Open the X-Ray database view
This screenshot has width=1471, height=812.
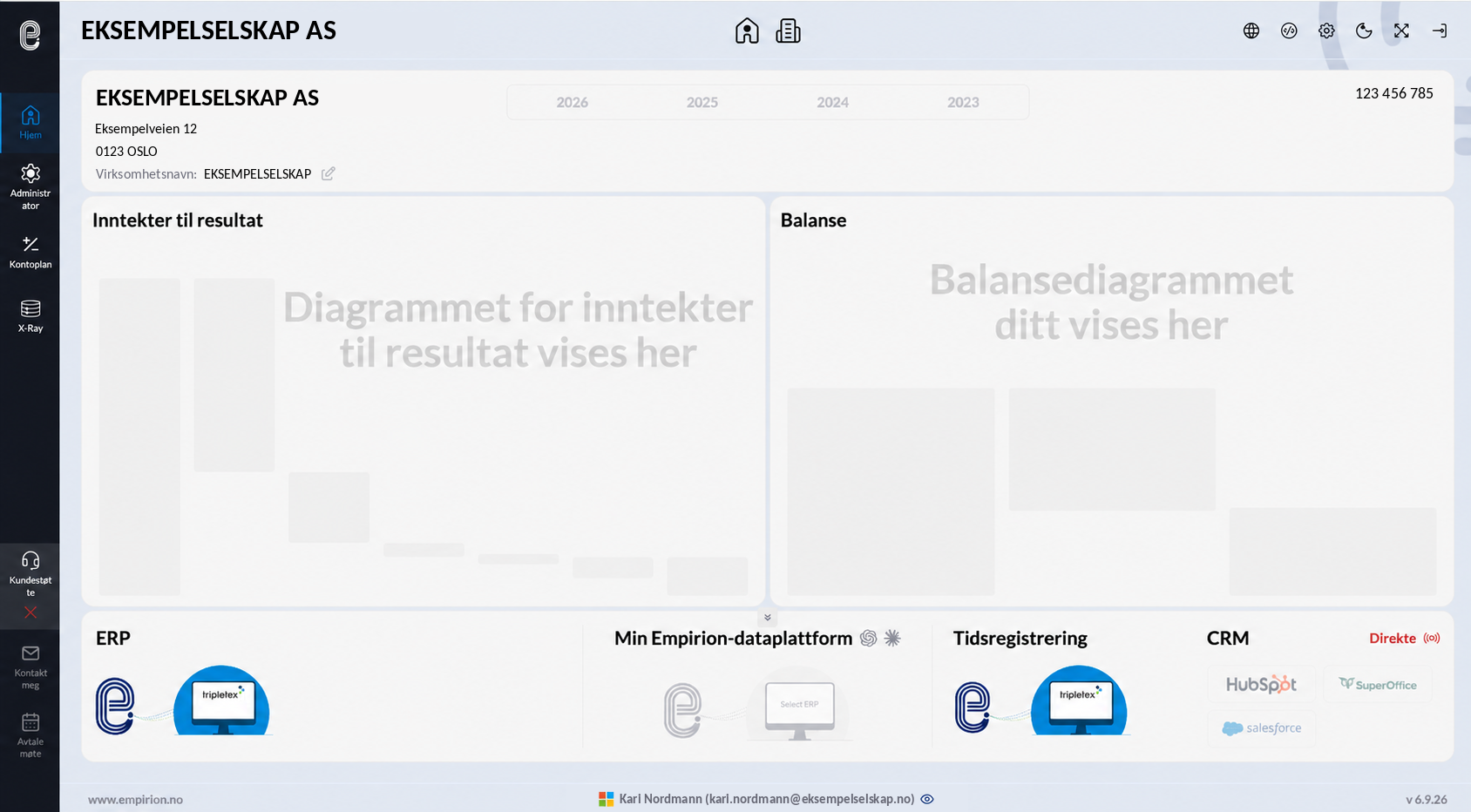point(31,316)
